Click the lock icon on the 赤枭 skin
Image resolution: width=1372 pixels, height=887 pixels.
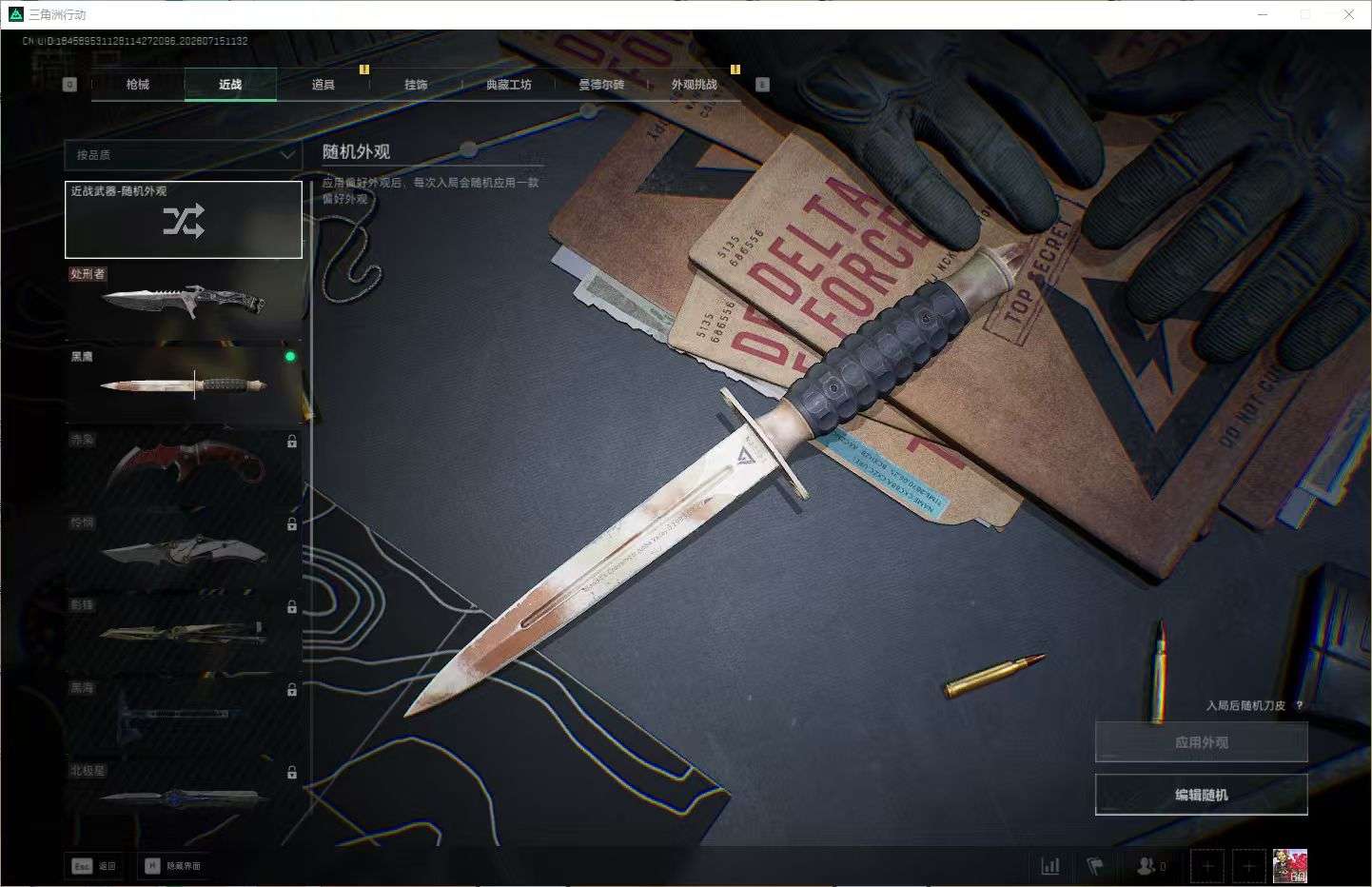pyautogui.click(x=292, y=442)
